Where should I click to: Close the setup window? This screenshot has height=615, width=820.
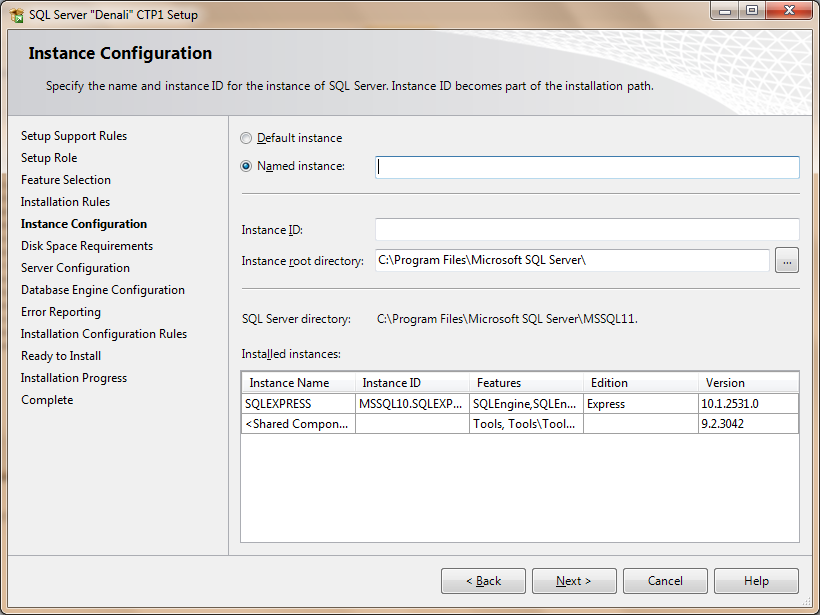tap(789, 11)
